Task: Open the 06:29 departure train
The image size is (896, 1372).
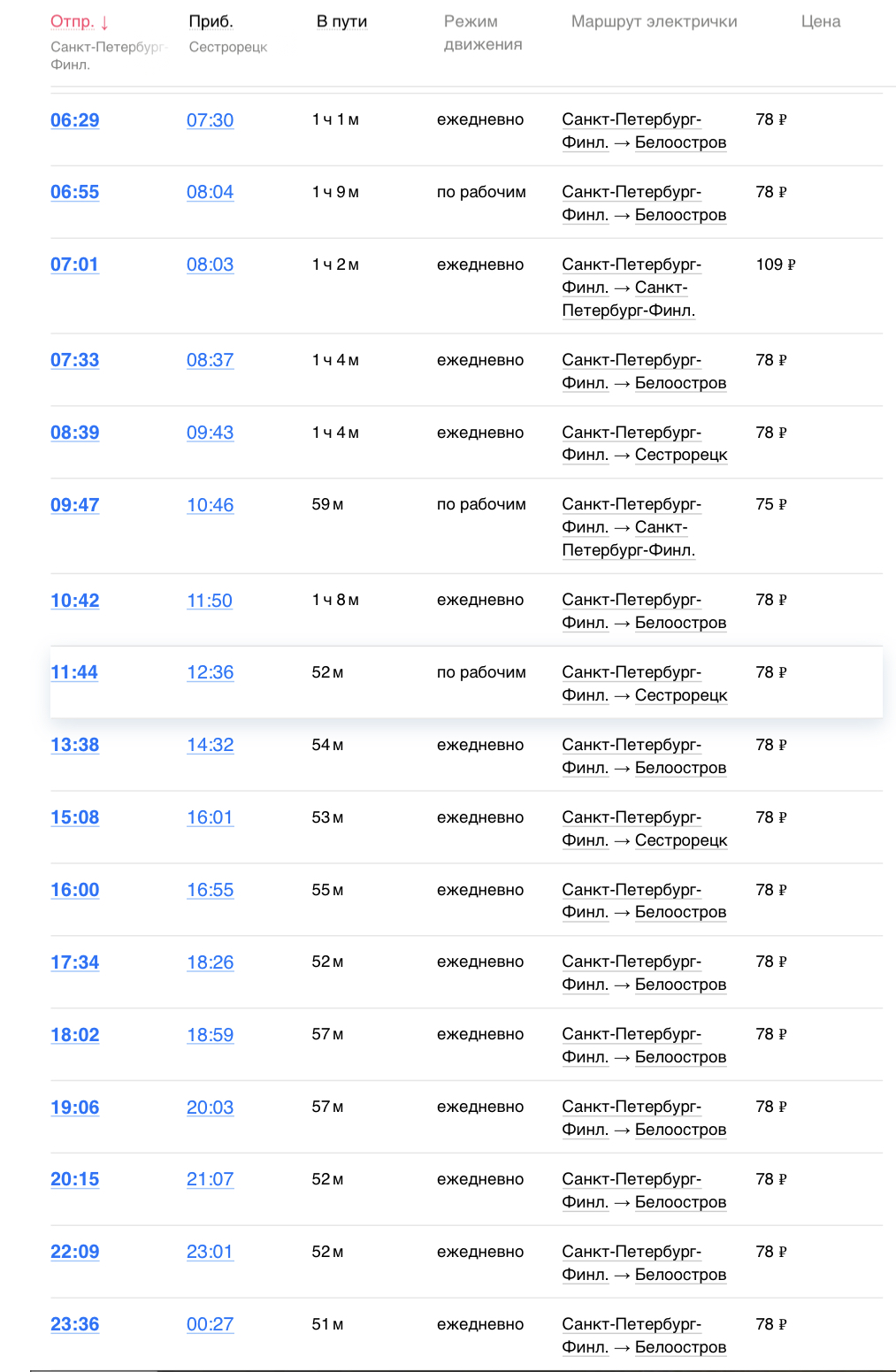Action: pyautogui.click(x=74, y=120)
